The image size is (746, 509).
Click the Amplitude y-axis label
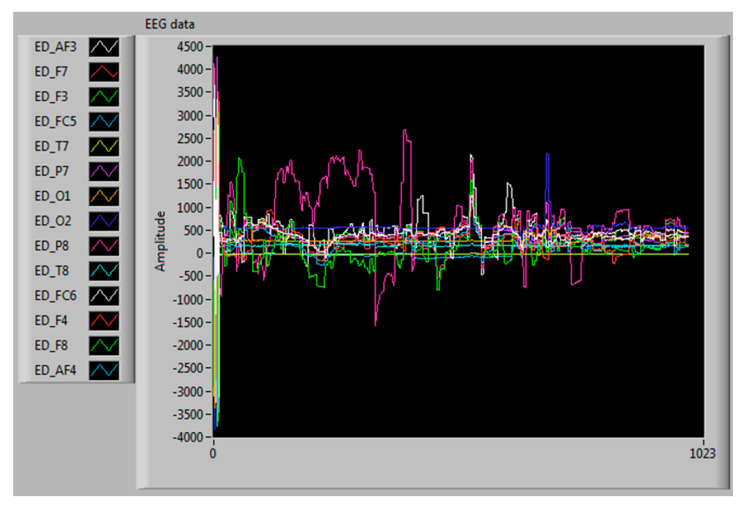click(159, 243)
